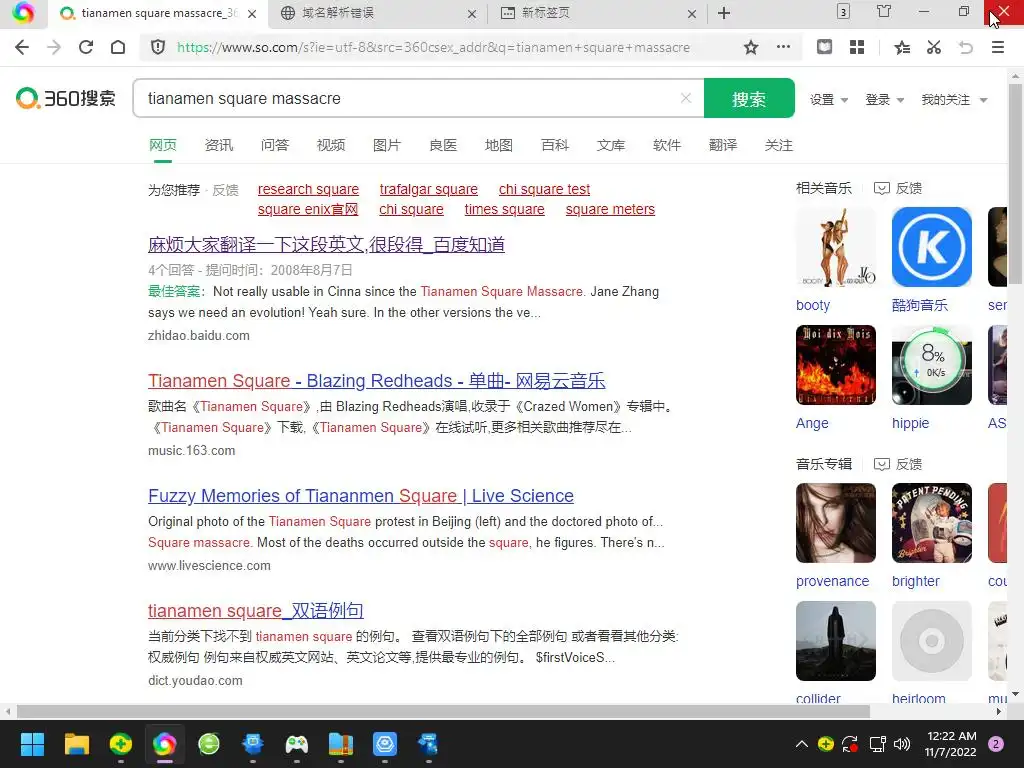Open the Ange album thumbnail
The height and width of the screenshot is (768, 1024).
(x=835, y=365)
